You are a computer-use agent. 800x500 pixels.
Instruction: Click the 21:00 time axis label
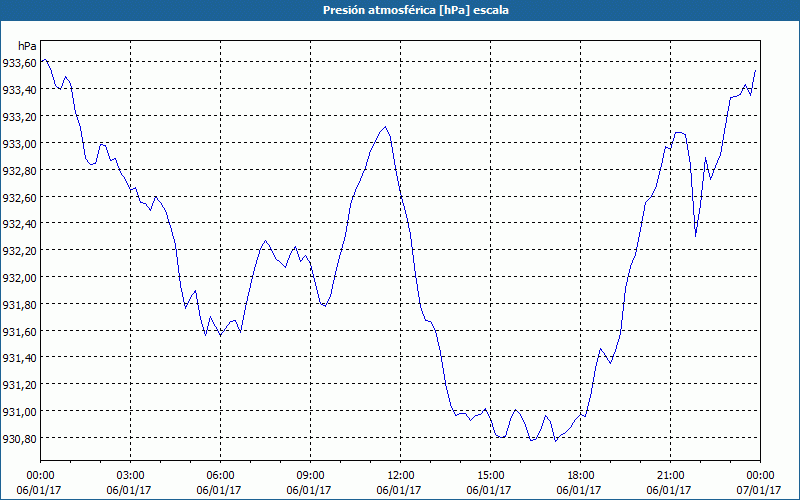(x=670, y=476)
